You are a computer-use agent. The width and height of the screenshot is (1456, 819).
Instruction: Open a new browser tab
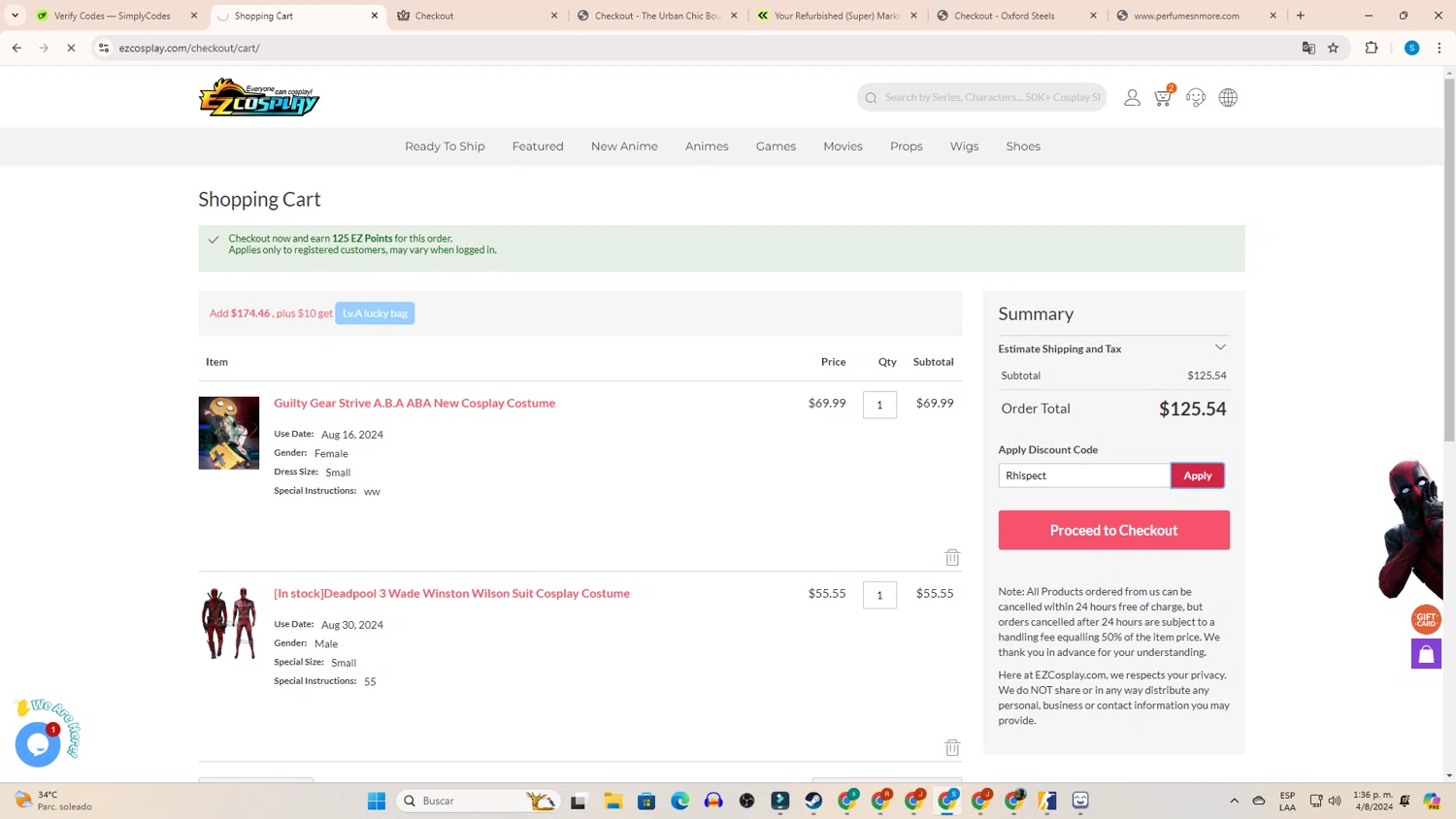[1301, 16]
